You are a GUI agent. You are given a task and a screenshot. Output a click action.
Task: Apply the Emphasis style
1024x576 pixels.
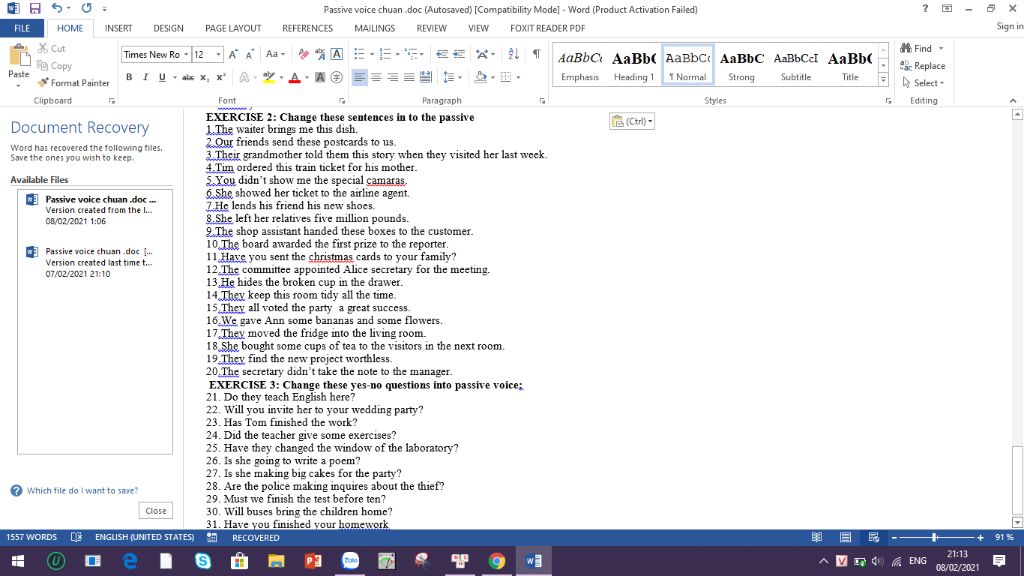click(x=580, y=65)
